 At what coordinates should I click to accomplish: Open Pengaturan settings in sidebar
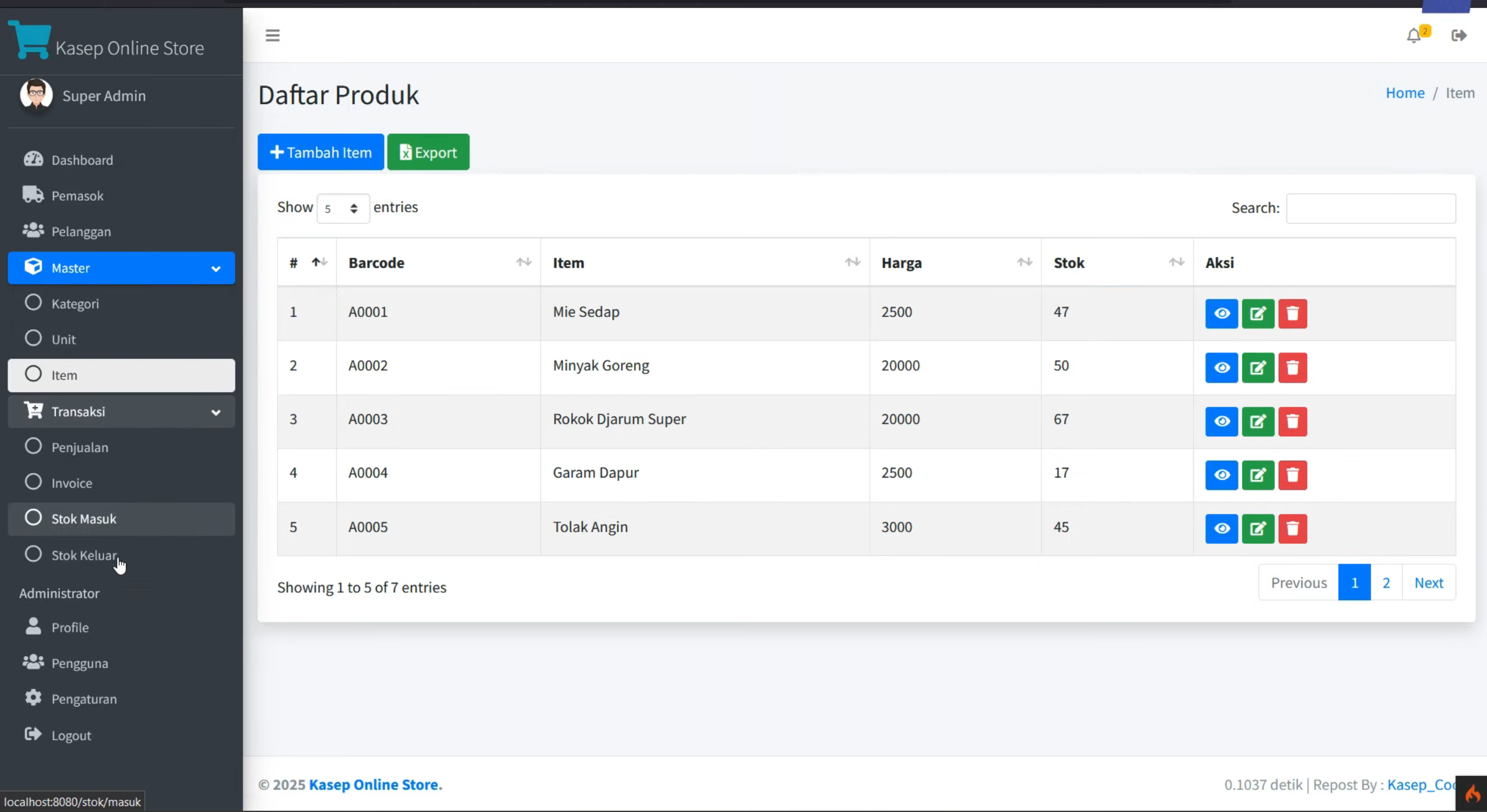point(121,699)
